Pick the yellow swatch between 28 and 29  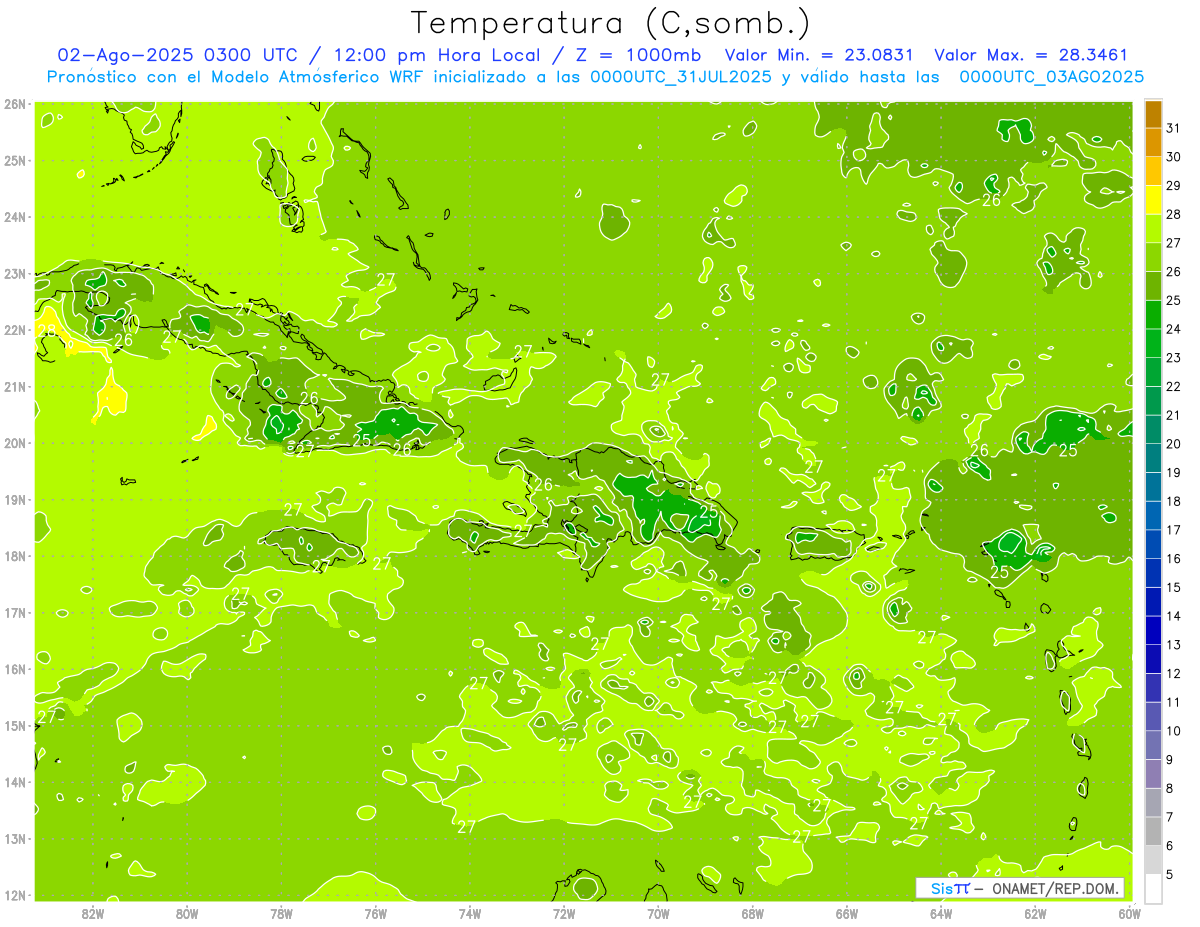[1153, 200]
